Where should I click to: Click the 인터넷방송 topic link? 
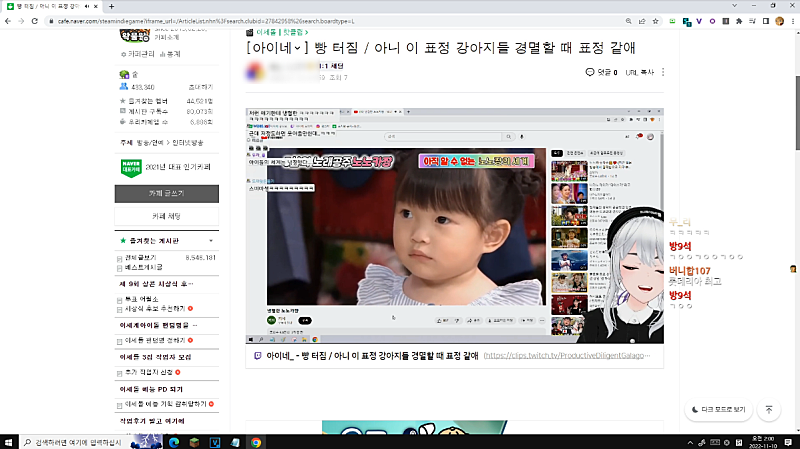[x=187, y=143]
